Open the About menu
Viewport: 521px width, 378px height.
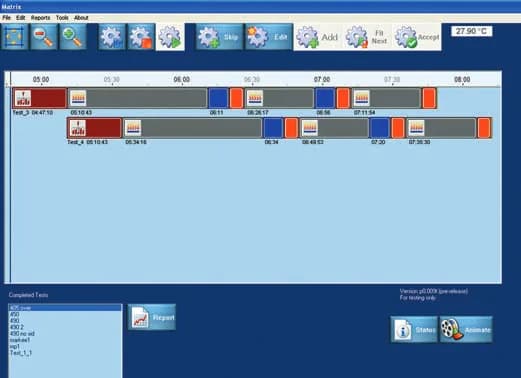(x=81, y=18)
